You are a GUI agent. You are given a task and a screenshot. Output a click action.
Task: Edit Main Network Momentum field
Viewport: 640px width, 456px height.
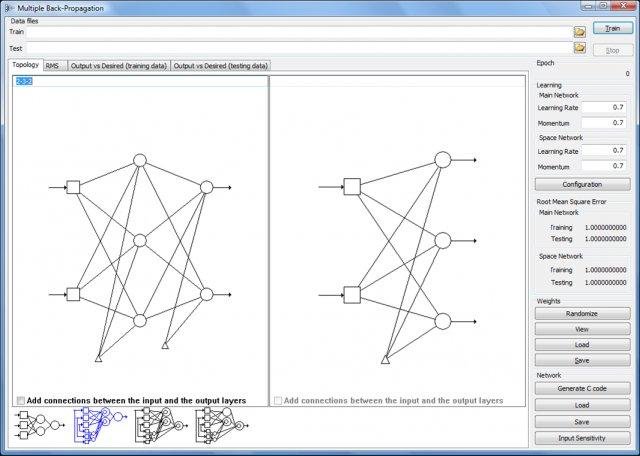point(604,123)
